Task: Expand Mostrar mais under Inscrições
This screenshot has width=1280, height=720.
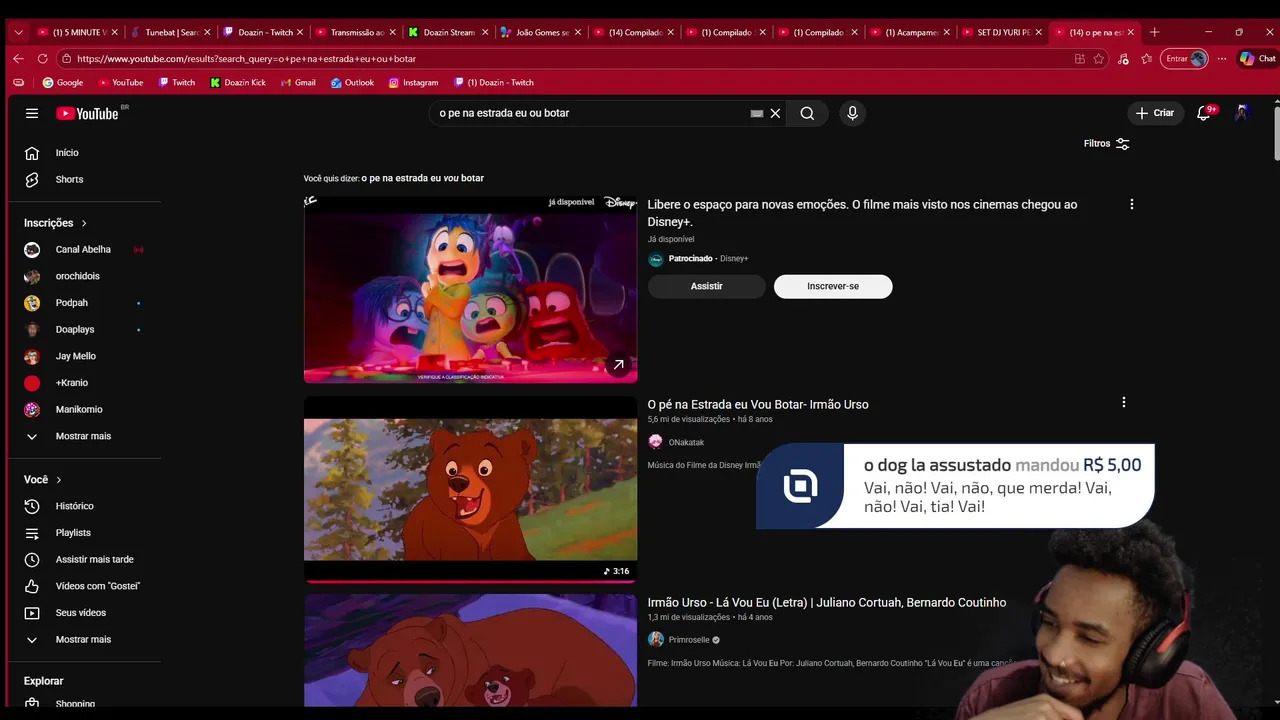Action: (84, 436)
